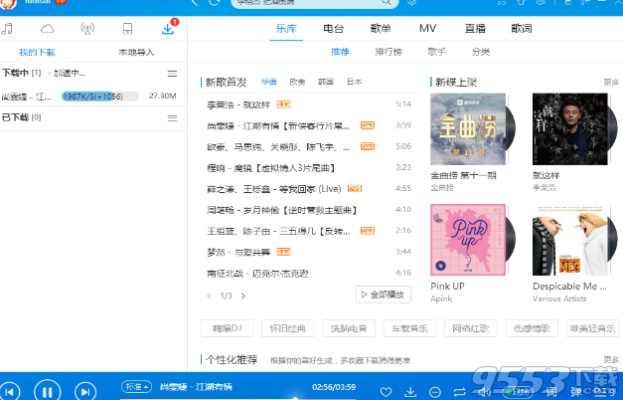Favorite the current song with heart icon
Viewport: 623px width, 400px height.
[386, 390]
